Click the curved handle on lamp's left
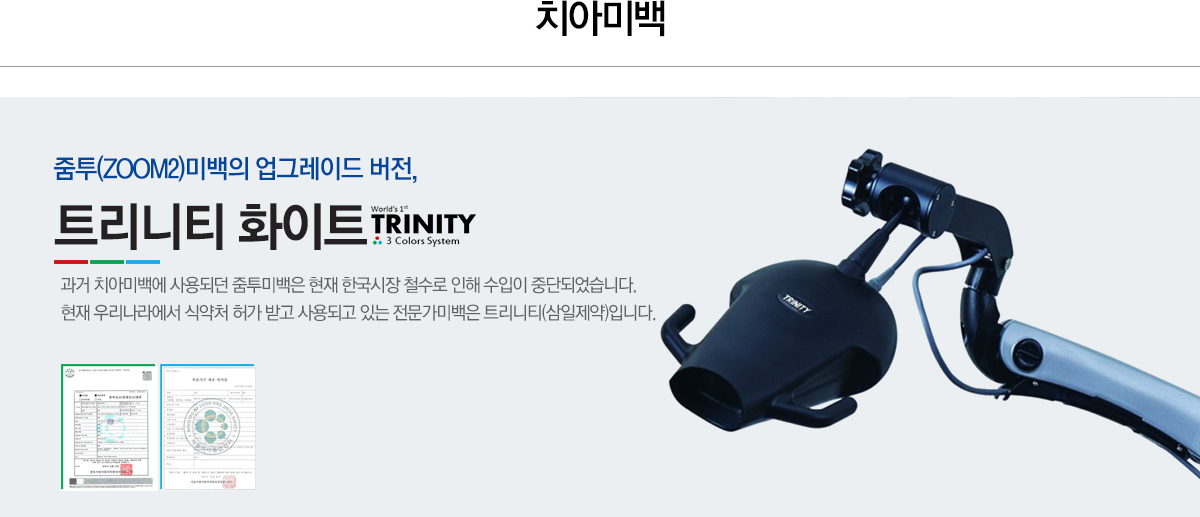This screenshot has width=1200, height=517. [x=676, y=328]
